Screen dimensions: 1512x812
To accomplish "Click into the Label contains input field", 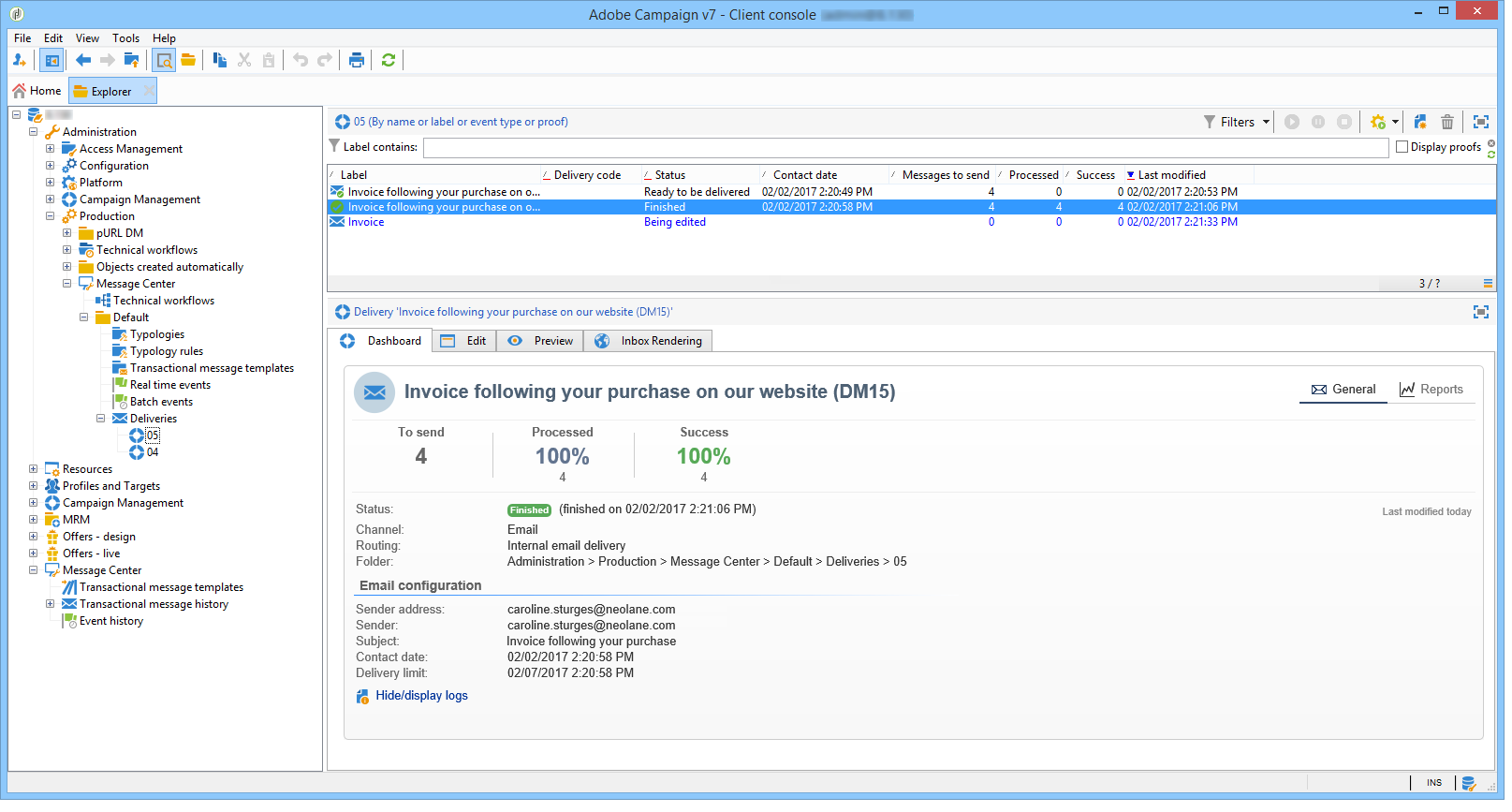I will (905, 148).
